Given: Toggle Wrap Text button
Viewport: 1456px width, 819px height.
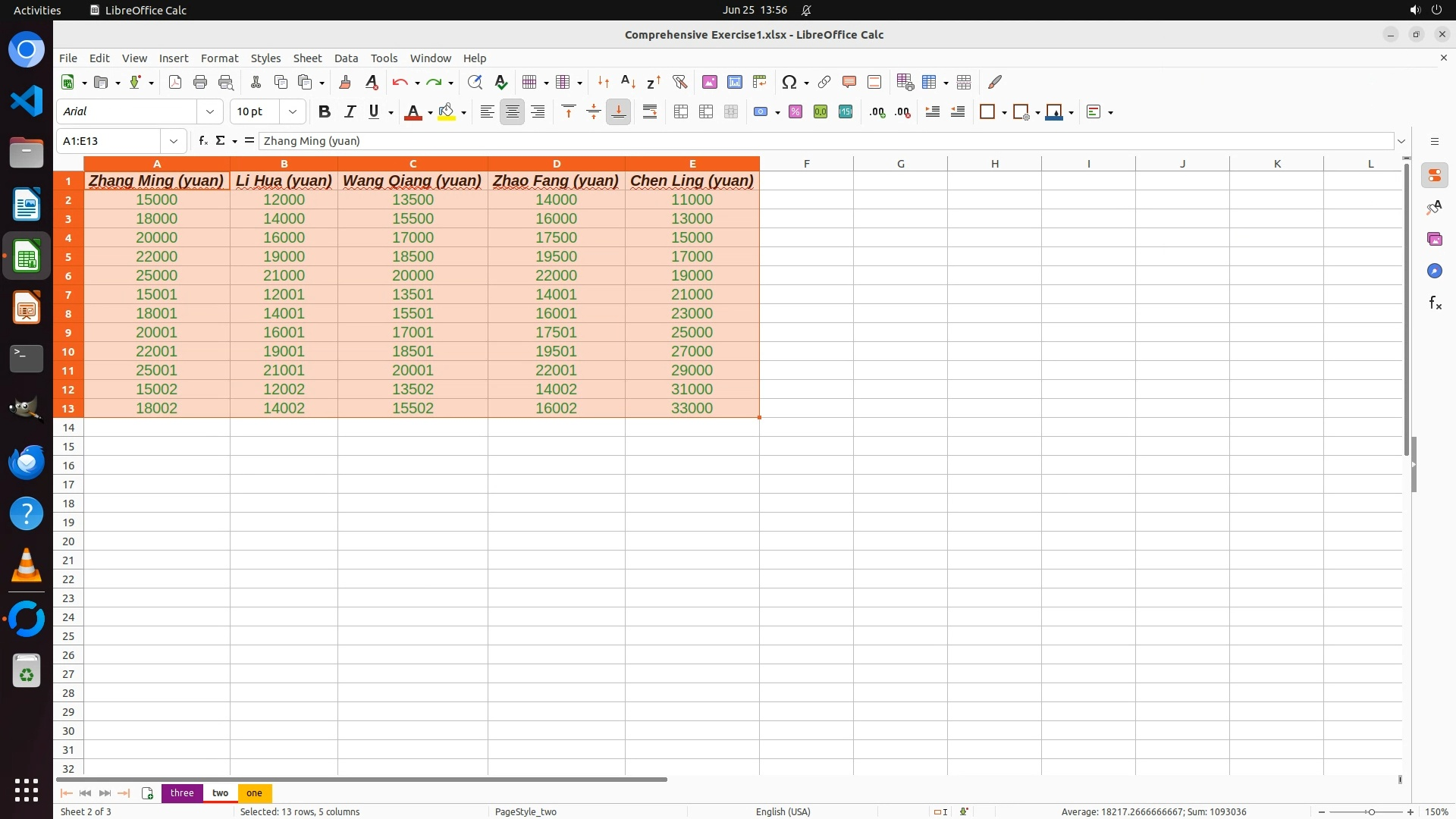Looking at the screenshot, I should [650, 112].
